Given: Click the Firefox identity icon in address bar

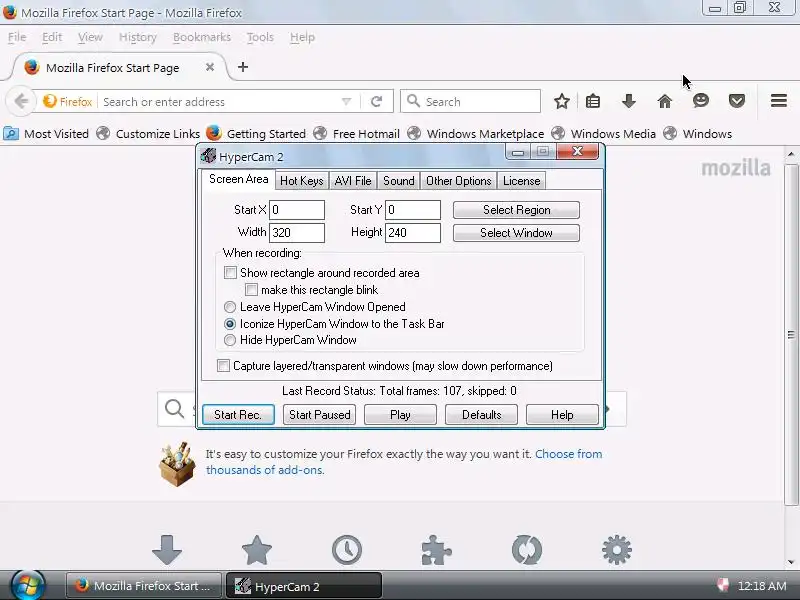Looking at the screenshot, I should click(68, 102).
